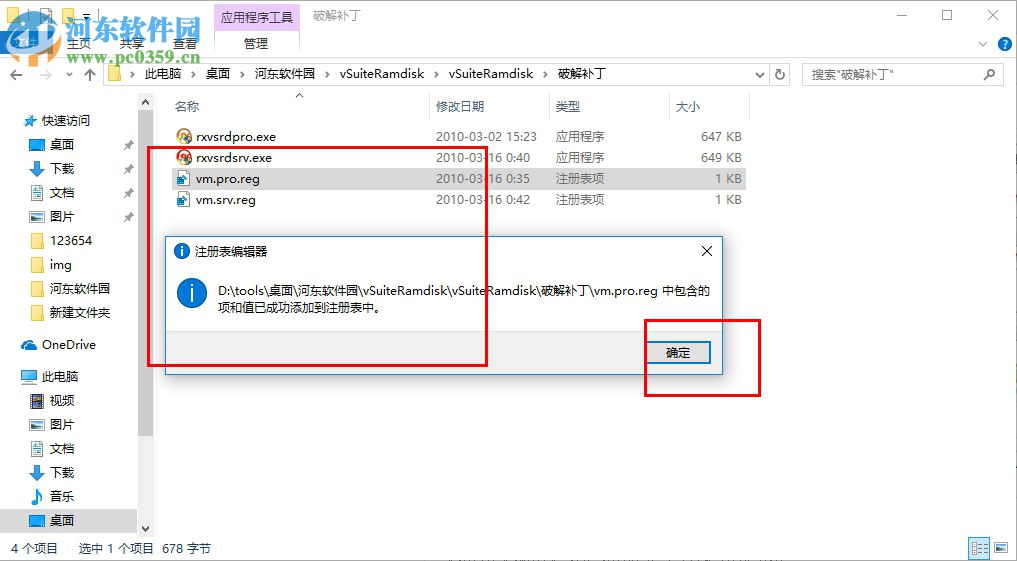1017x561 pixels.
Task: Select the vm.srv.reg file icon
Action: point(184,199)
